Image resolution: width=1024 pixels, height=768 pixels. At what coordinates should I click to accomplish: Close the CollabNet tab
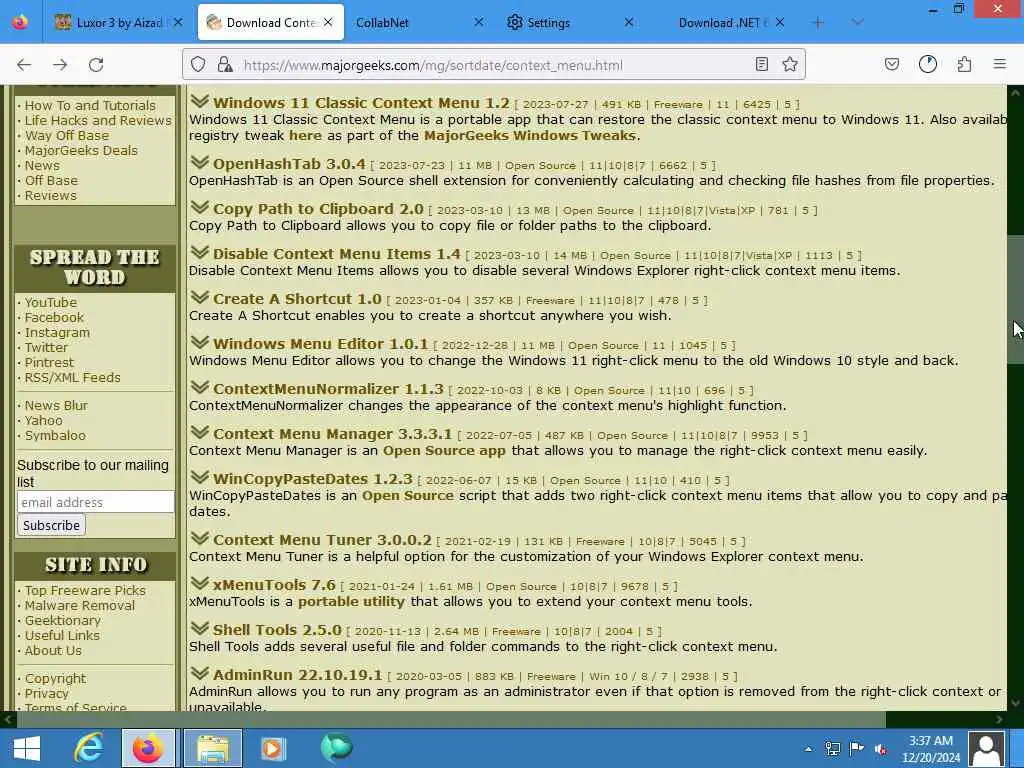pyautogui.click(x=478, y=22)
